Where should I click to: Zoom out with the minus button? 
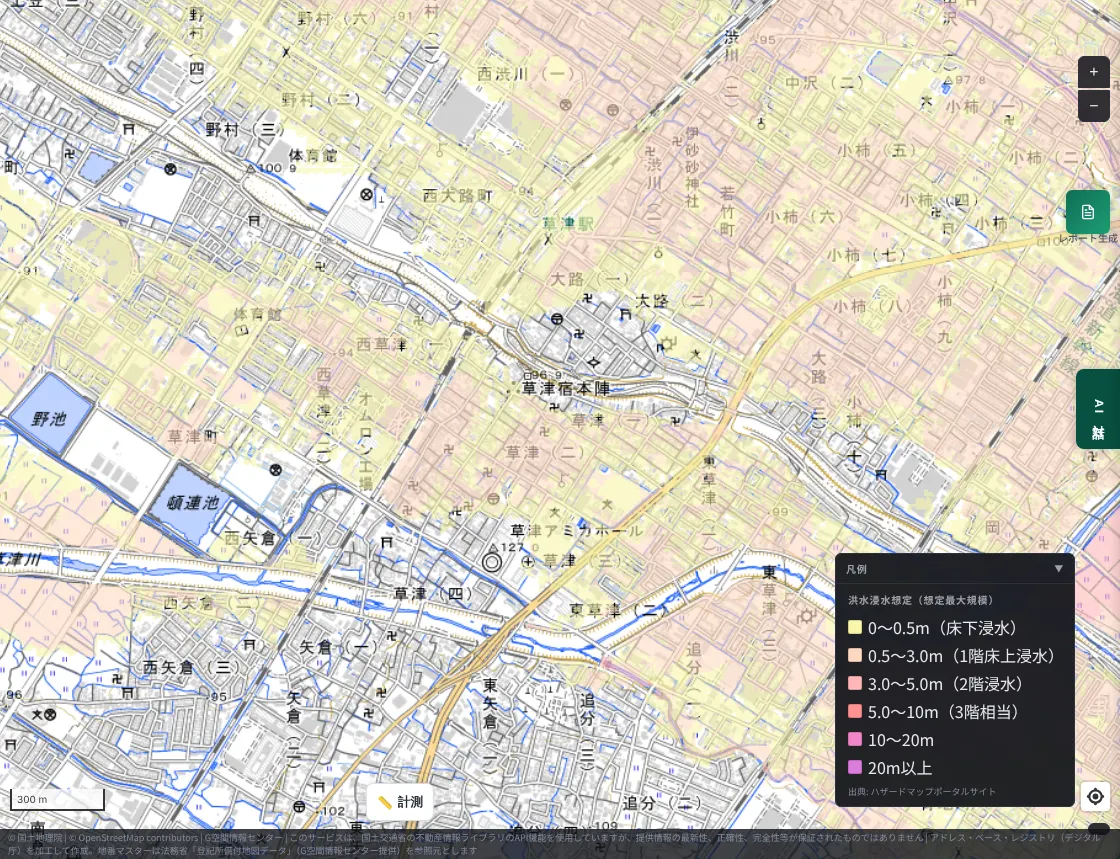pyautogui.click(x=1094, y=106)
